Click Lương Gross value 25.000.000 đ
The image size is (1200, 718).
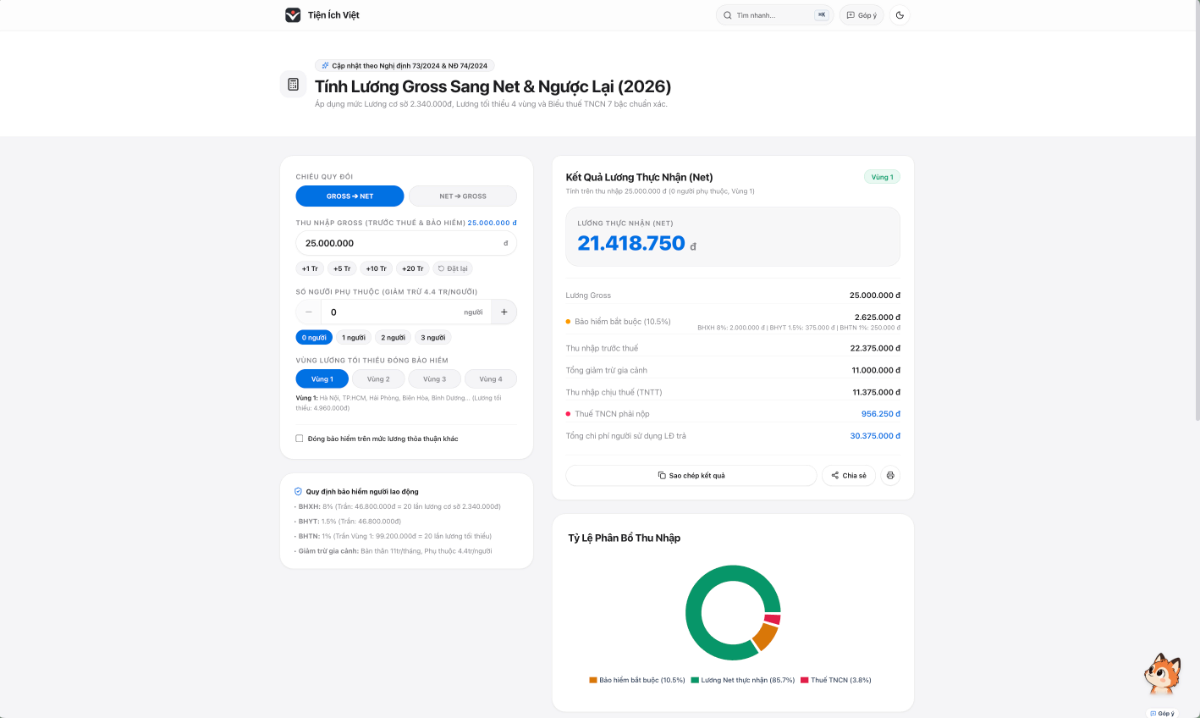pyautogui.click(x=875, y=295)
